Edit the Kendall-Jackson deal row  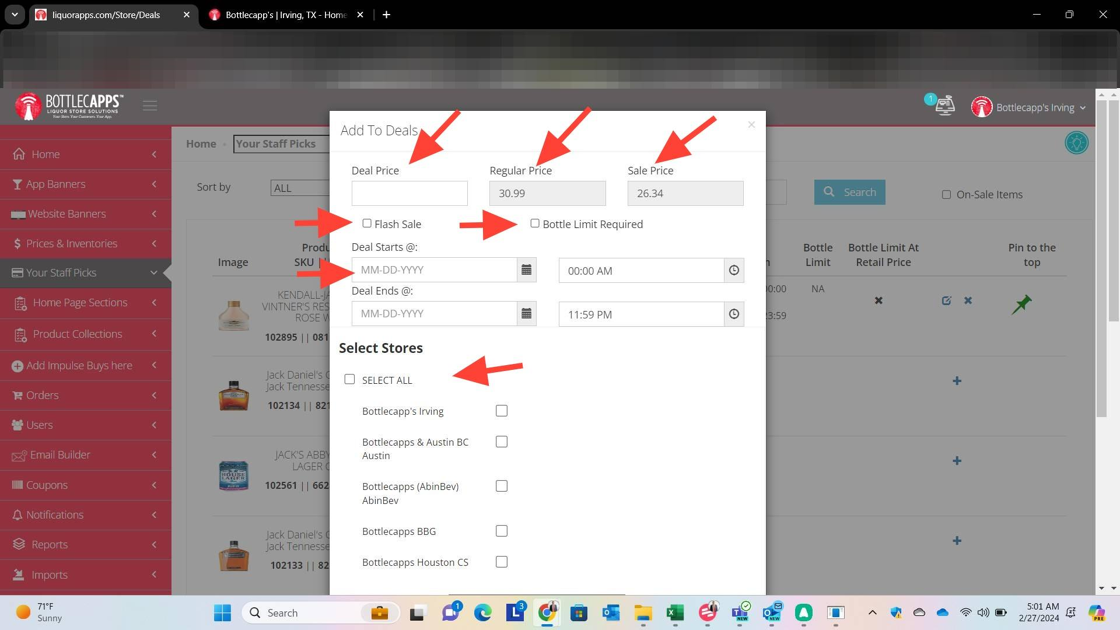tap(946, 301)
